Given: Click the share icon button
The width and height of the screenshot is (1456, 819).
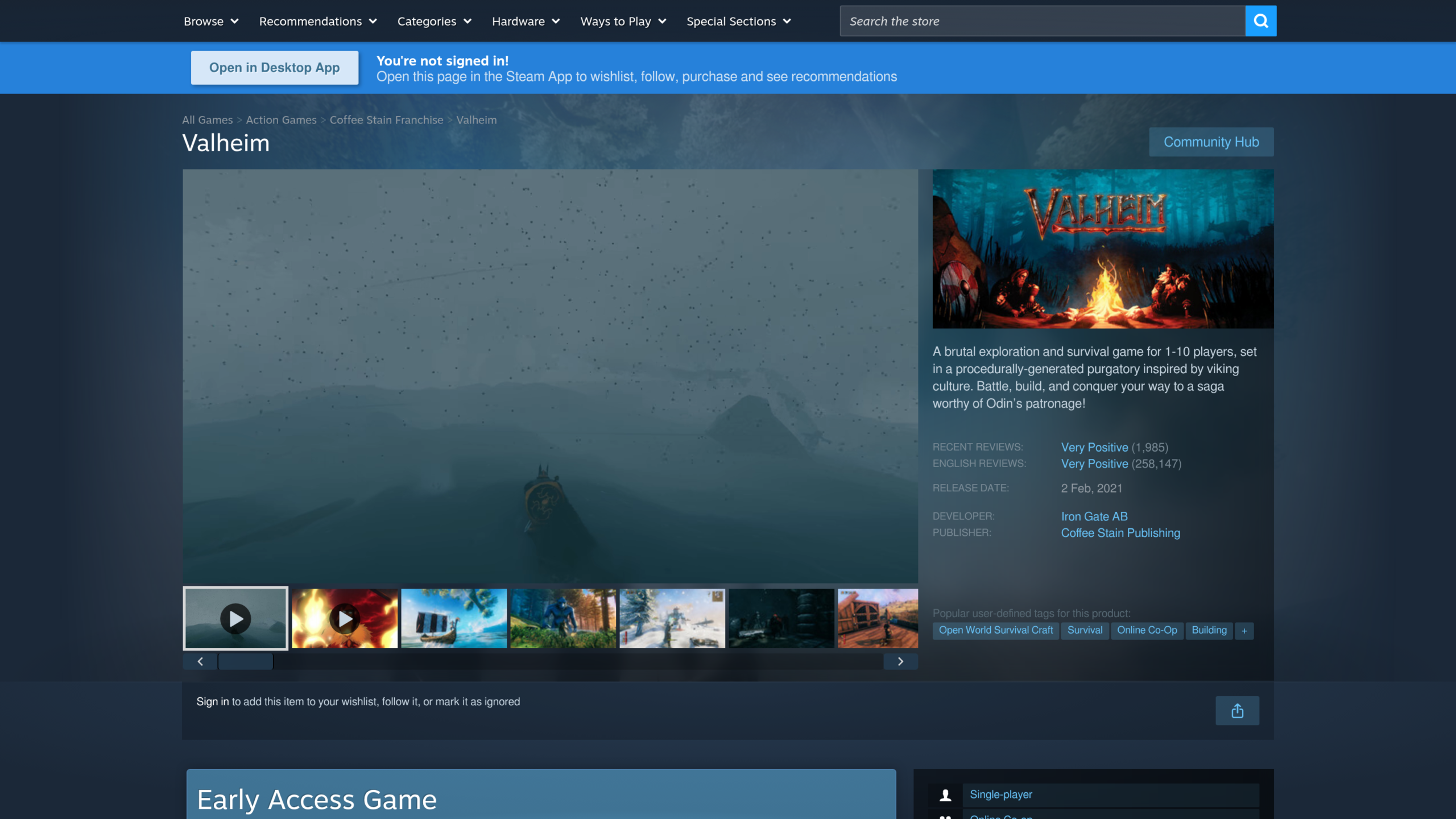Looking at the screenshot, I should tap(1237, 710).
